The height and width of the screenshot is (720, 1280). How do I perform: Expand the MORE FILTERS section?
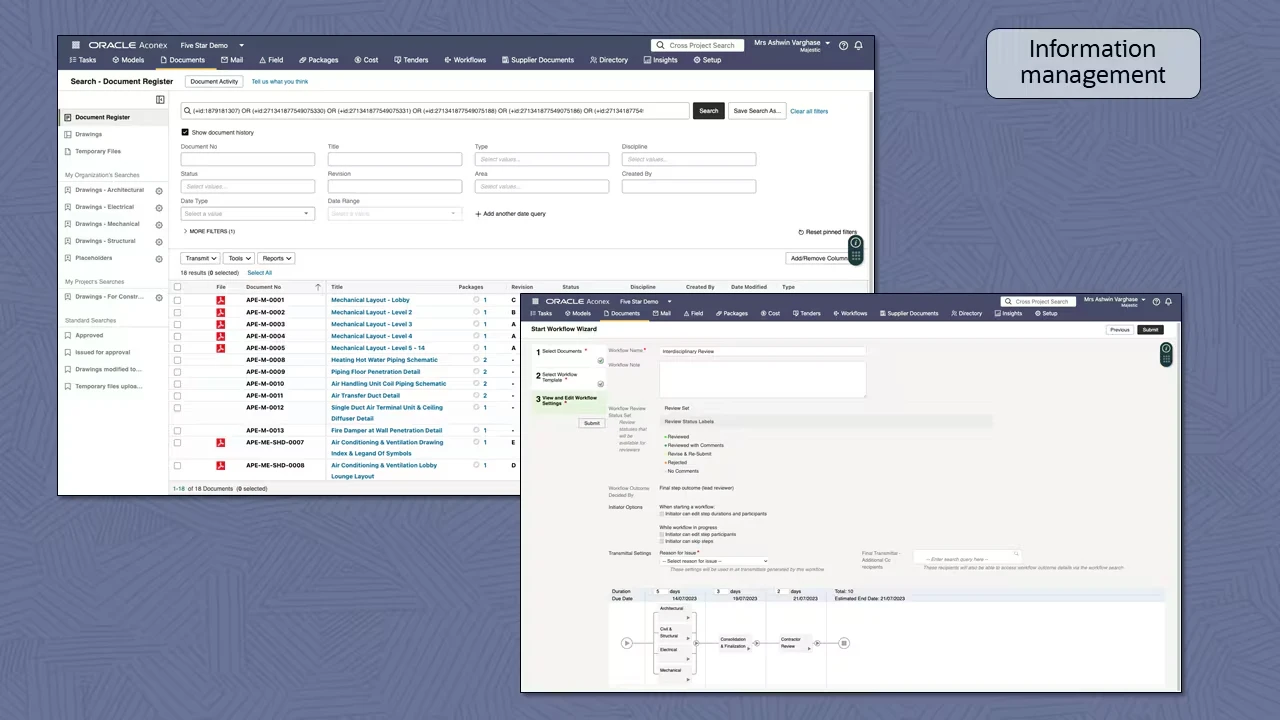pos(209,231)
